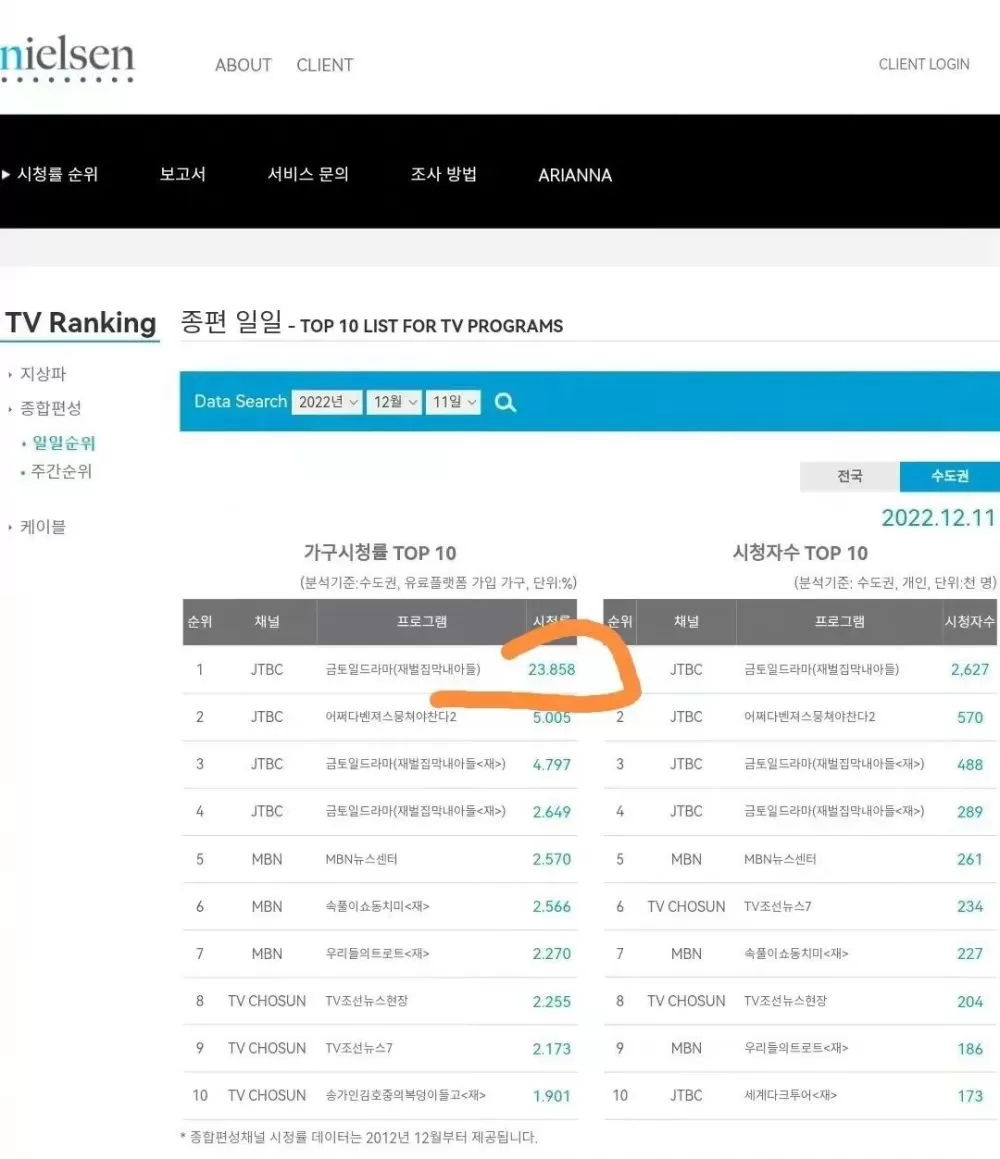The height and width of the screenshot is (1159, 1000).
Task: Click the 4.797 rating value
Action: tap(551, 764)
